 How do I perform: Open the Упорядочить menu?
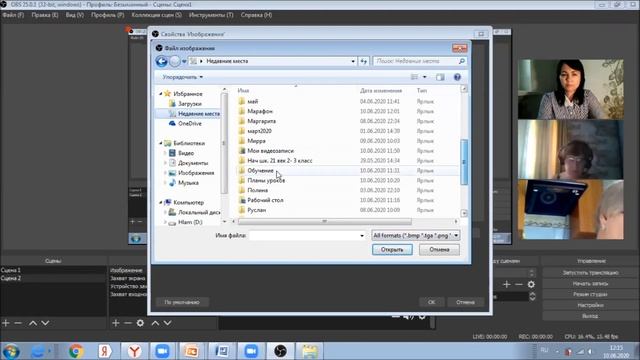182,77
